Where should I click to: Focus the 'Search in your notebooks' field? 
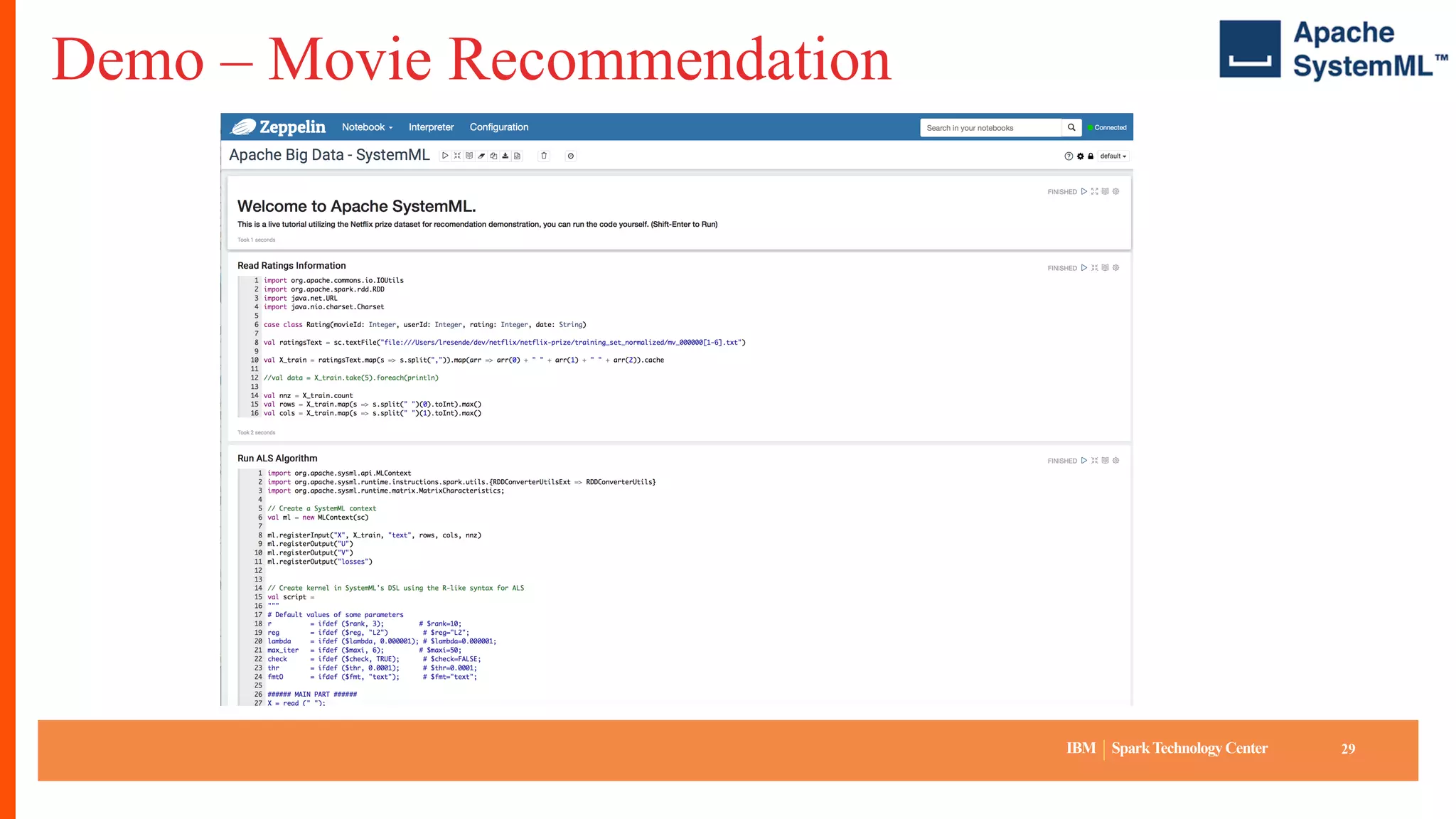(x=990, y=128)
